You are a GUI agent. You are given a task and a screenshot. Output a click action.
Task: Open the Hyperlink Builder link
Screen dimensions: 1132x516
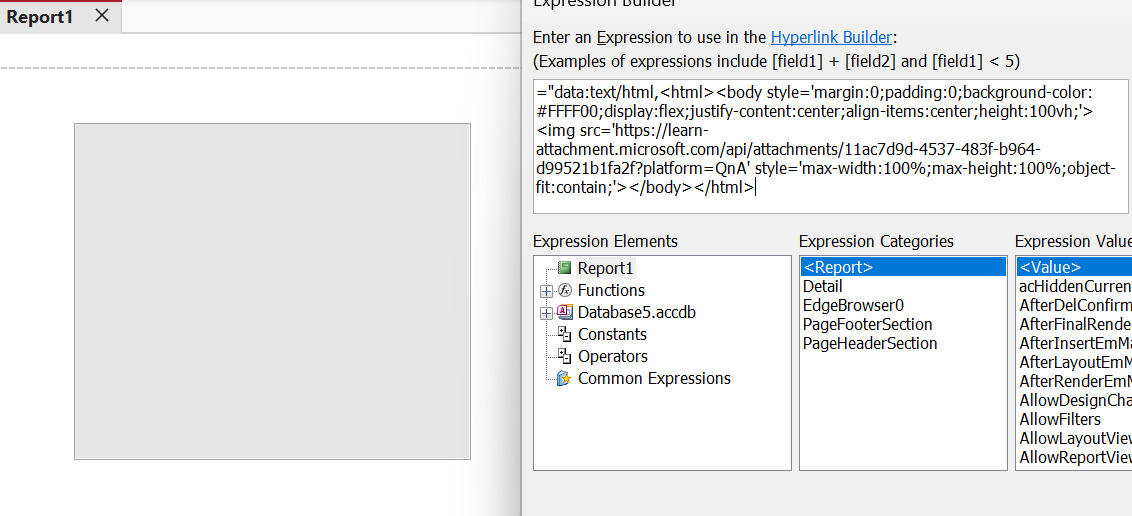[832, 37]
